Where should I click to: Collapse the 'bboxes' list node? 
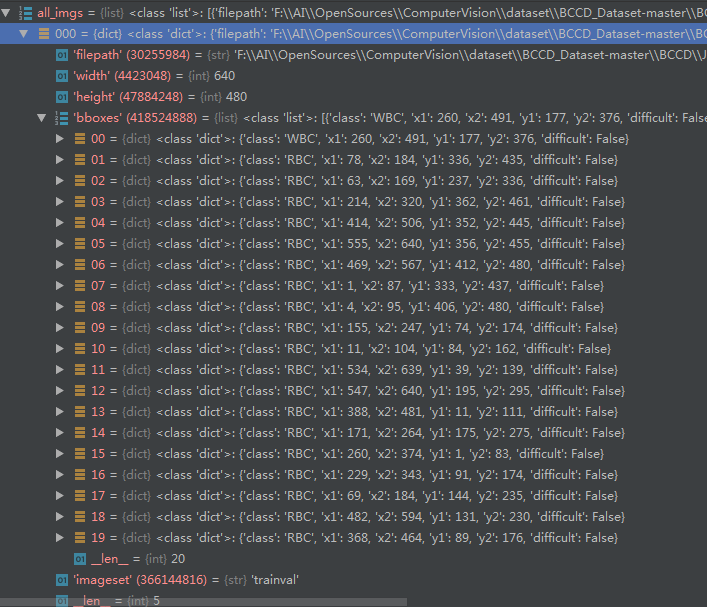pos(41,118)
